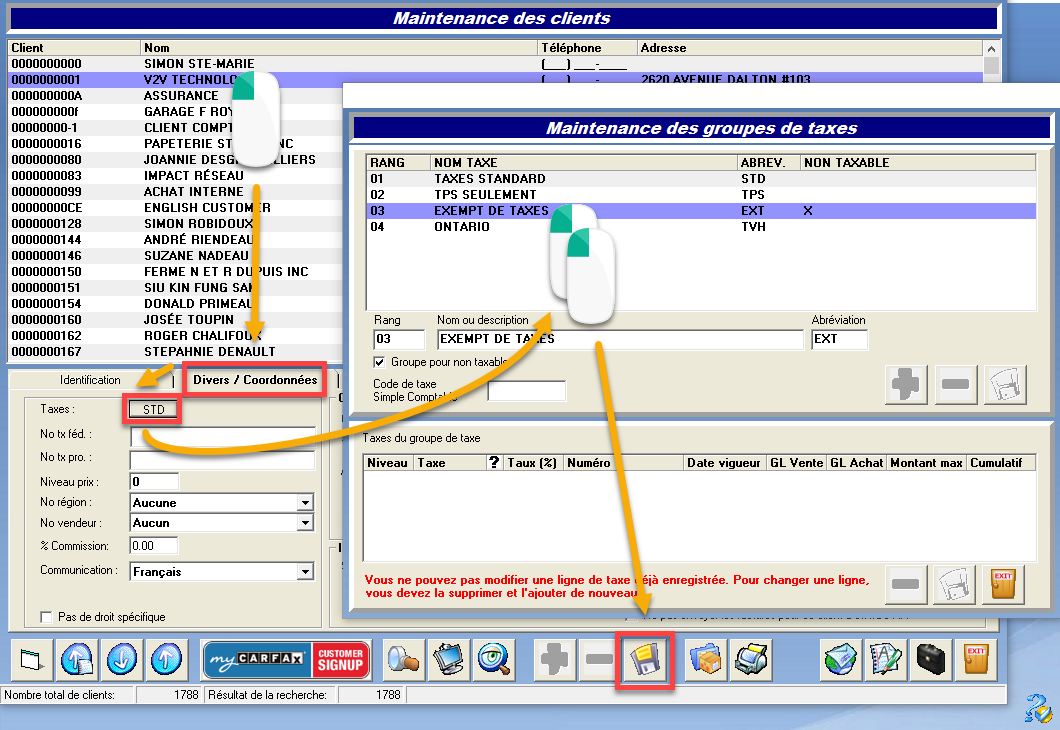Select client SUZANE NADEAU in the list
This screenshot has width=1060, height=730.
click(176, 256)
